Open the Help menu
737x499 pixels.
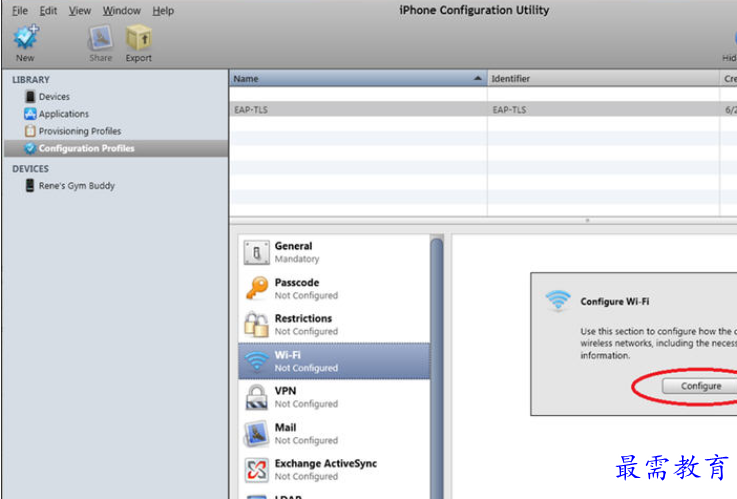pos(163,10)
